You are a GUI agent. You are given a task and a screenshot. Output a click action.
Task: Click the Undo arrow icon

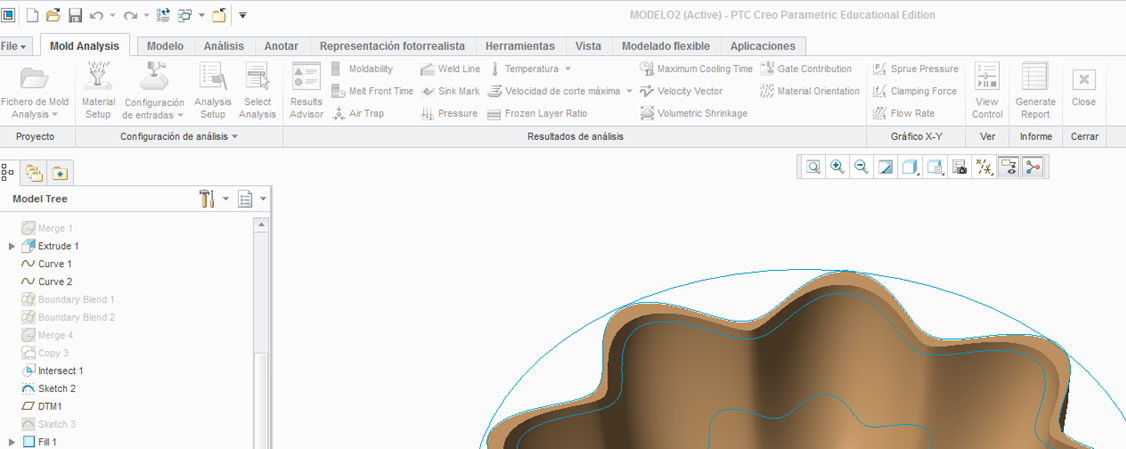pyautogui.click(x=97, y=14)
